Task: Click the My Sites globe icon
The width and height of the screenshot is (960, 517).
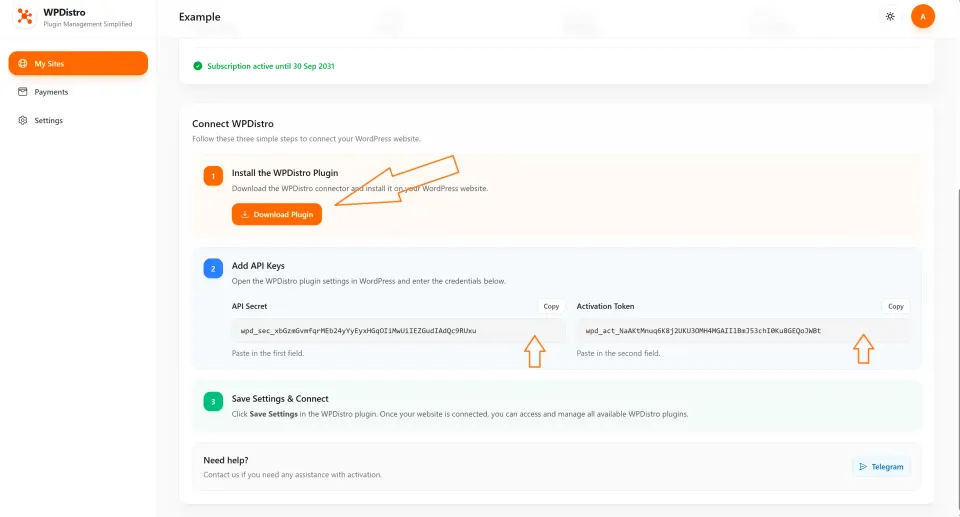Action: (23, 63)
